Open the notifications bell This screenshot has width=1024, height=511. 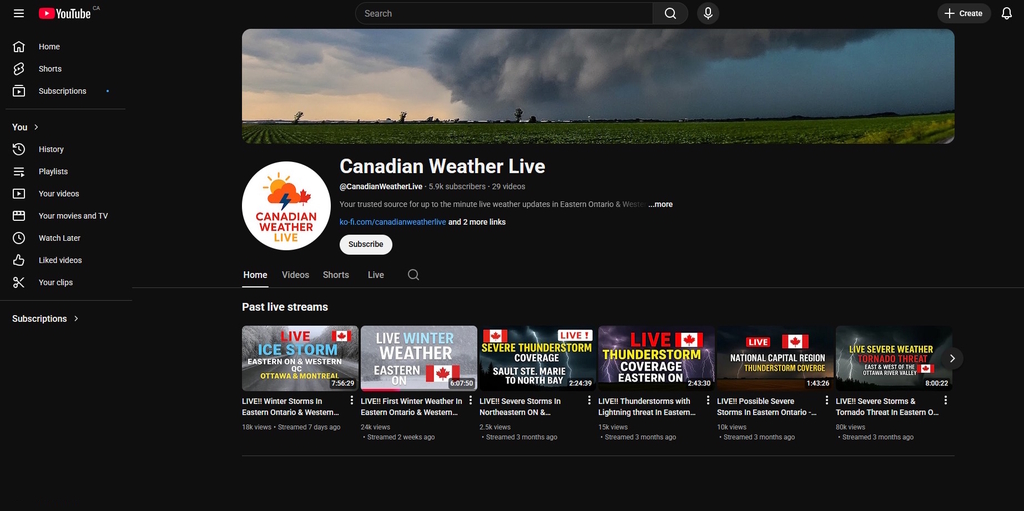pos(1006,13)
